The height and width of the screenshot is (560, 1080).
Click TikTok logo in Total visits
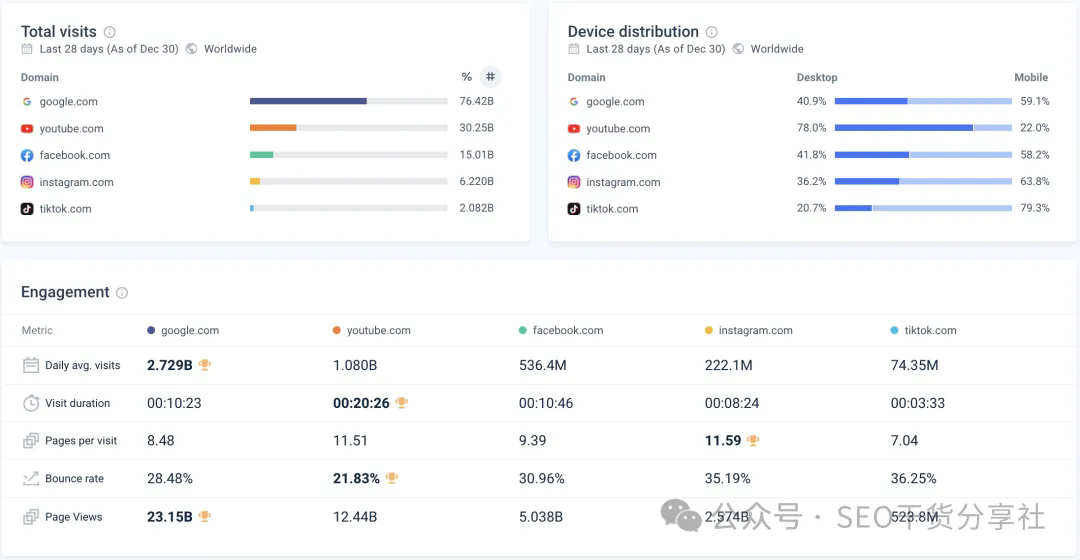27,209
